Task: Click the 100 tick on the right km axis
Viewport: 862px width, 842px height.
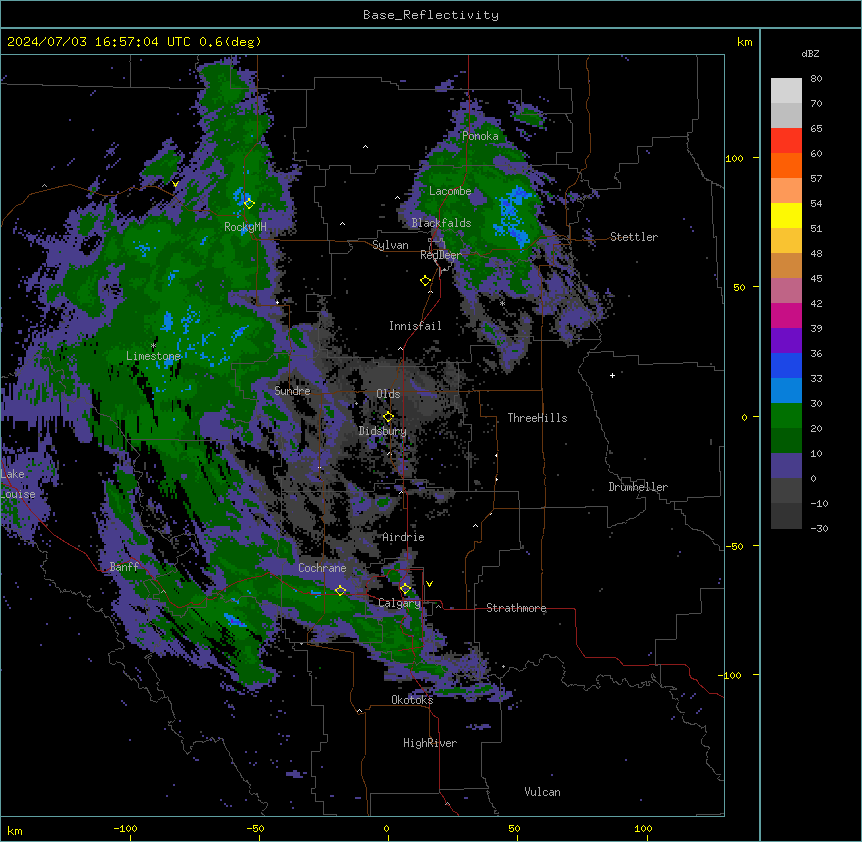Action: coord(734,158)
